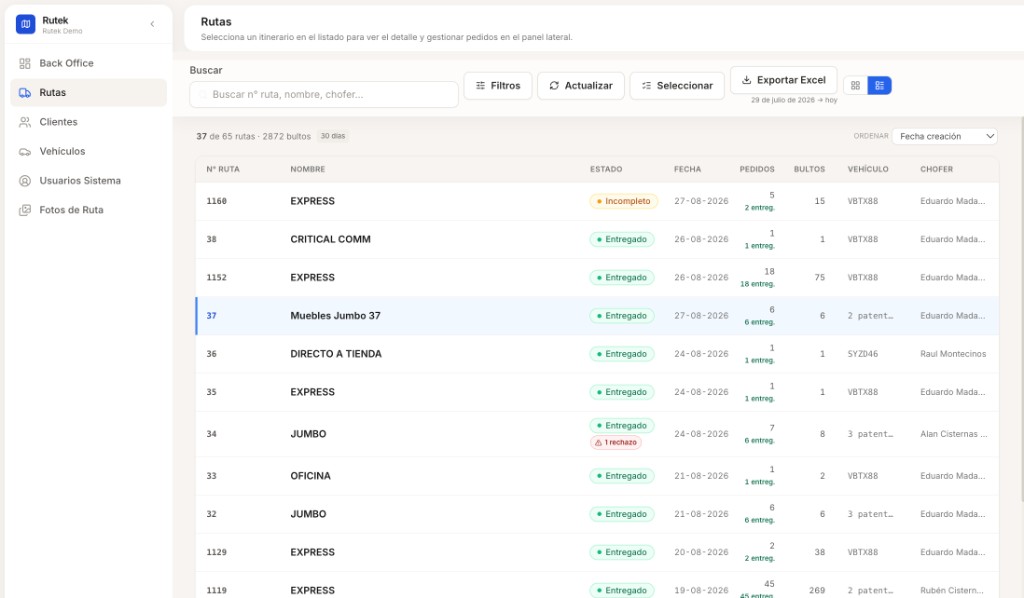Click the Incompleto status badge
Image resolution: width=1024 pixels, height=598 pixels.
[623, 201]
